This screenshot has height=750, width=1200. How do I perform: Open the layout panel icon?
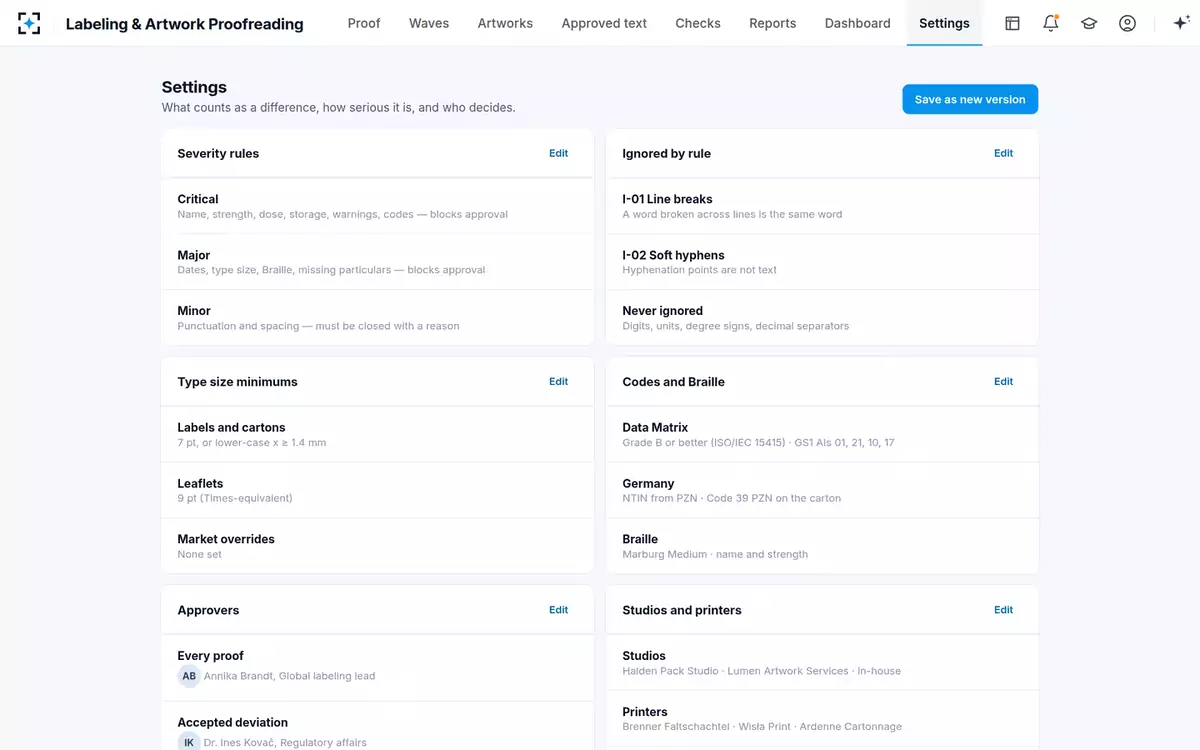pyautogui.click(x=1012, y=23)
